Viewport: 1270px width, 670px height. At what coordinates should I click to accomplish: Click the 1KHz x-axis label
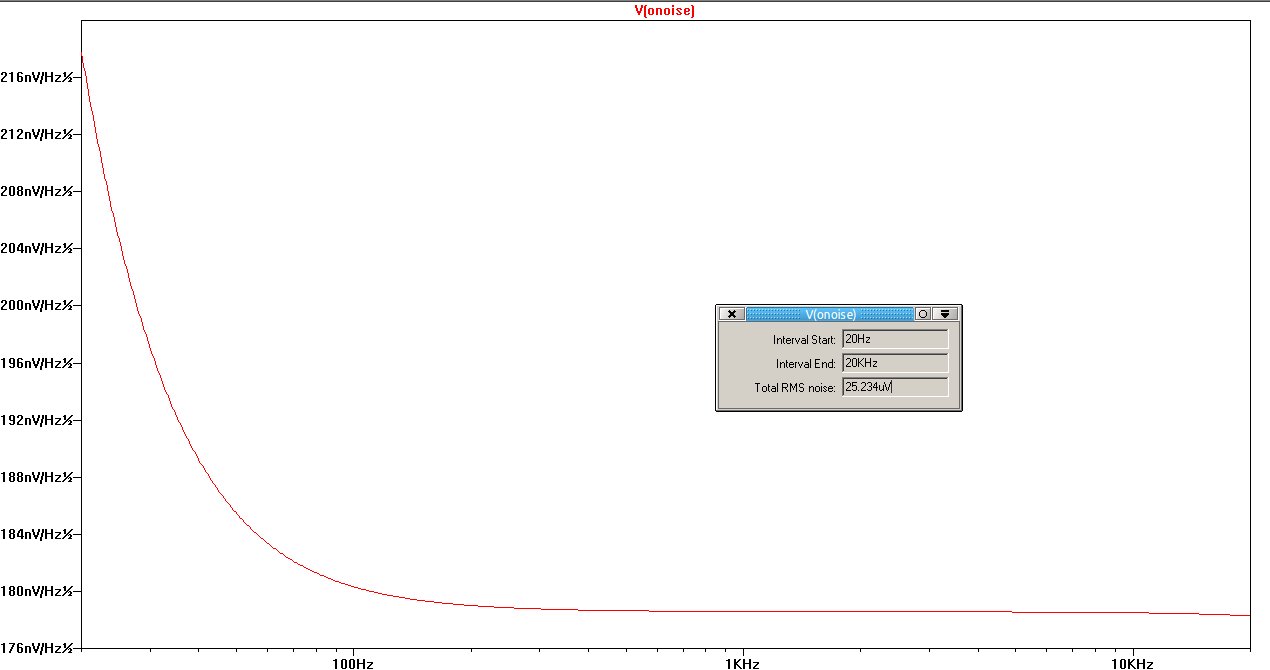click(x=741, y=663)
